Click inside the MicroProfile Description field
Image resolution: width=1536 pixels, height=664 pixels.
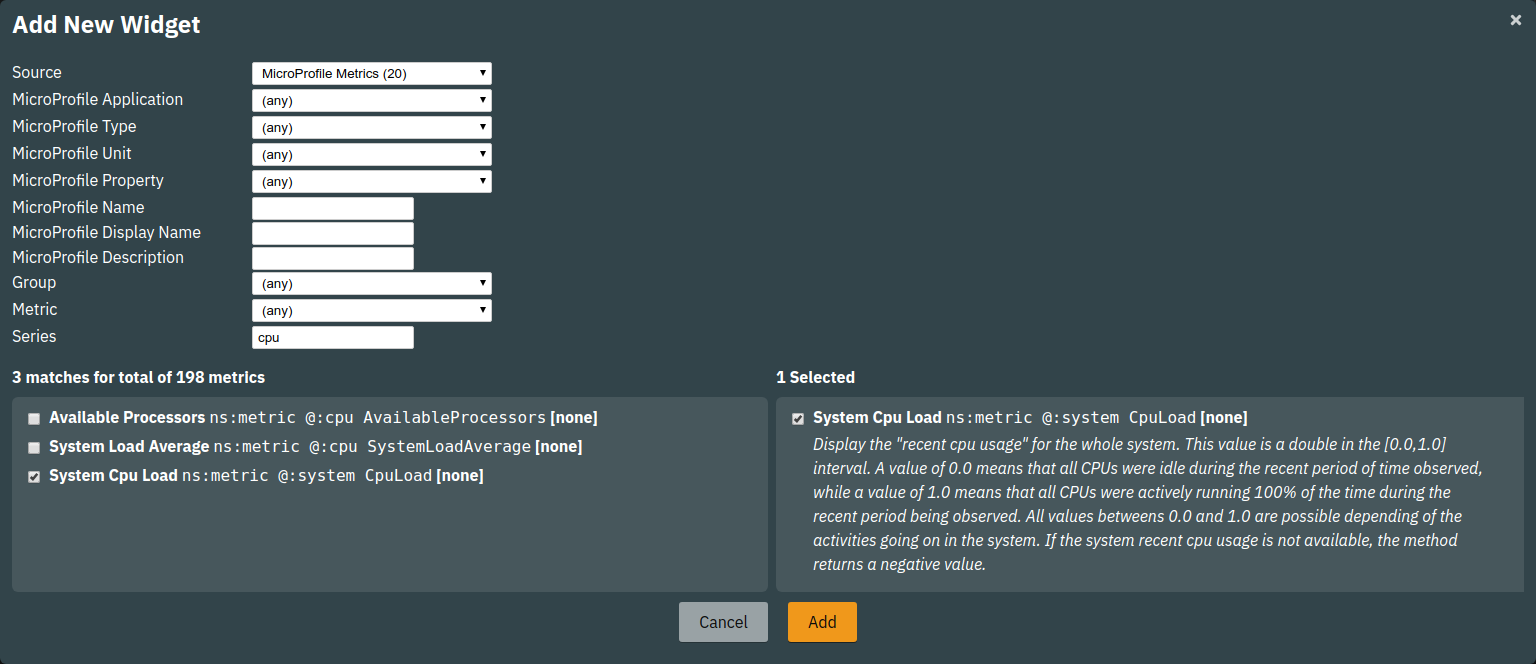(333, 258)
